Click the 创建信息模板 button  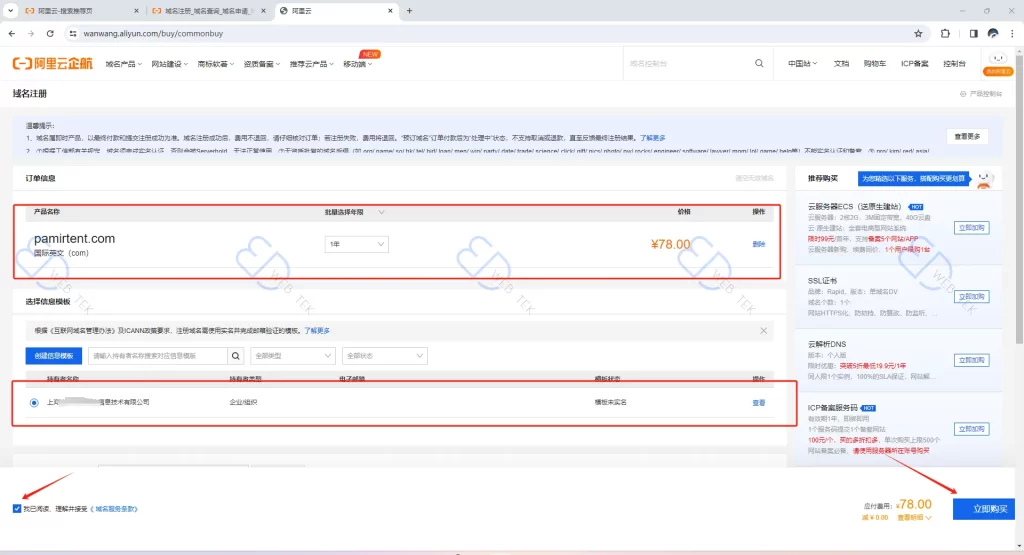click(54, 356)
